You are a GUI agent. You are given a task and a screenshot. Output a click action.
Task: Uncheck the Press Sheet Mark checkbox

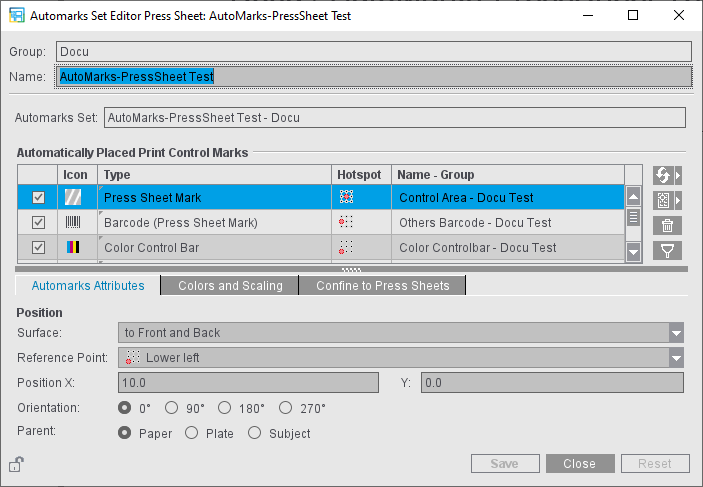38,197
